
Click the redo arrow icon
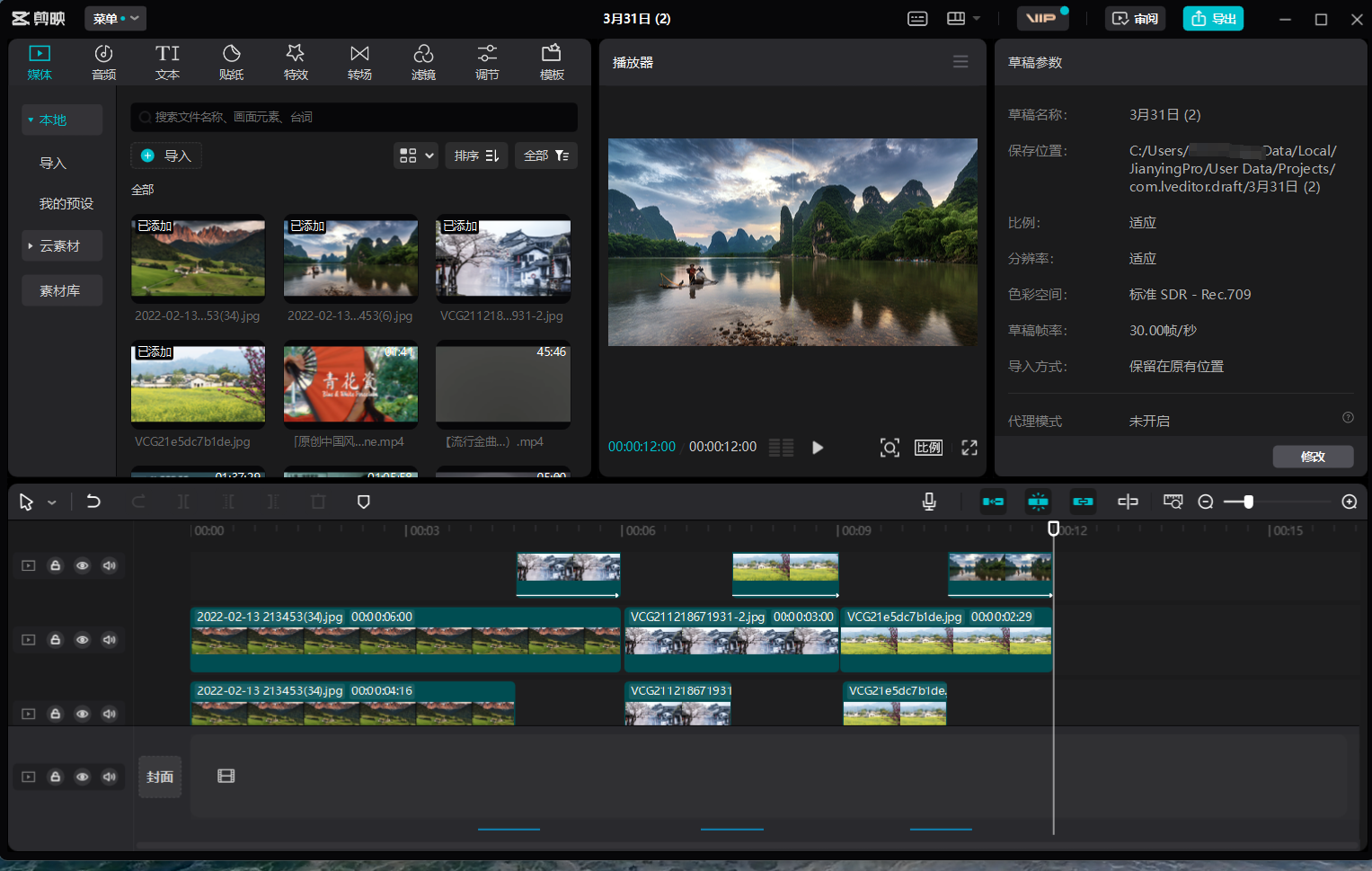(138, 502)
